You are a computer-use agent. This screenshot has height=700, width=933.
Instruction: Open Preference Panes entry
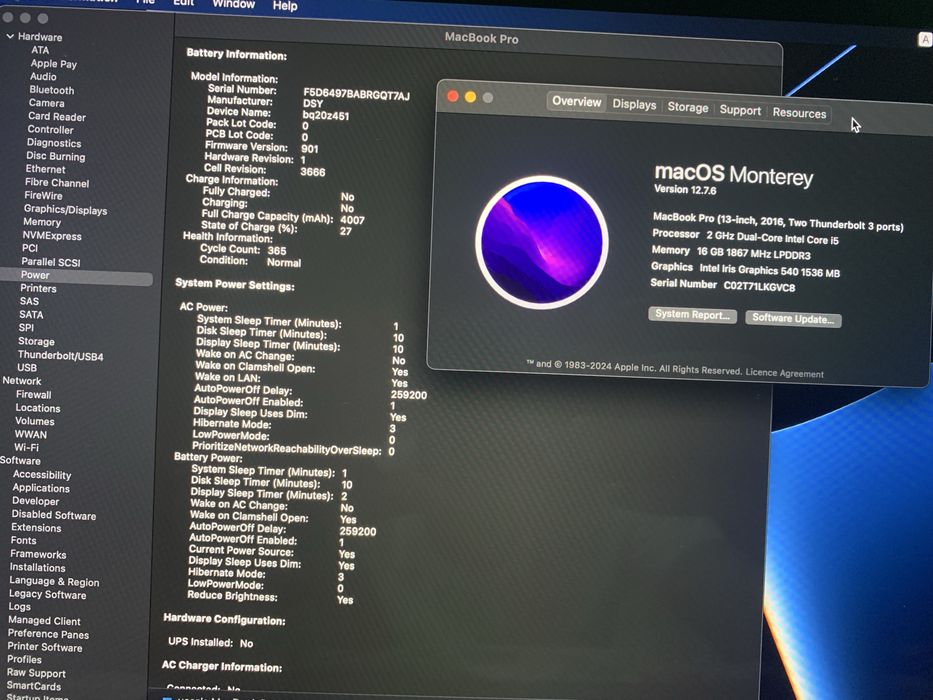pos(48,635)
